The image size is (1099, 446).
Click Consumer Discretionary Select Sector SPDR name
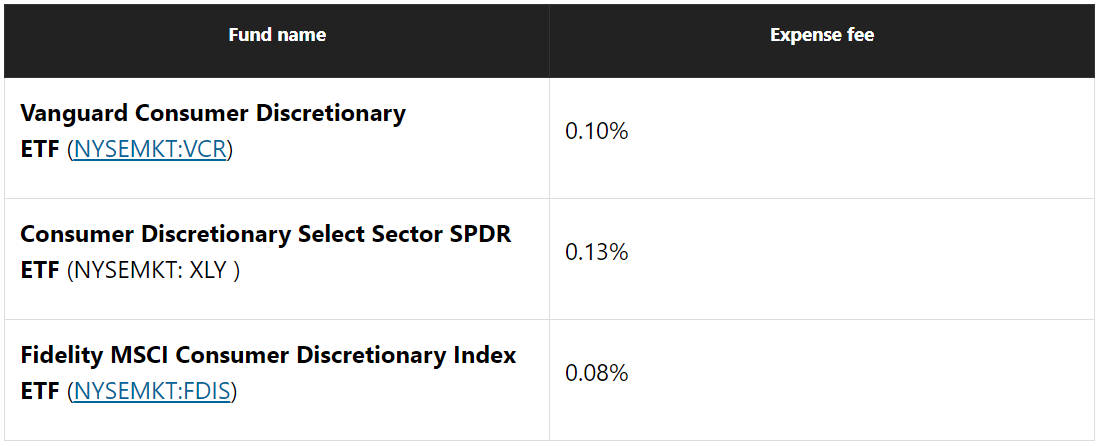[x=265, y=234]
